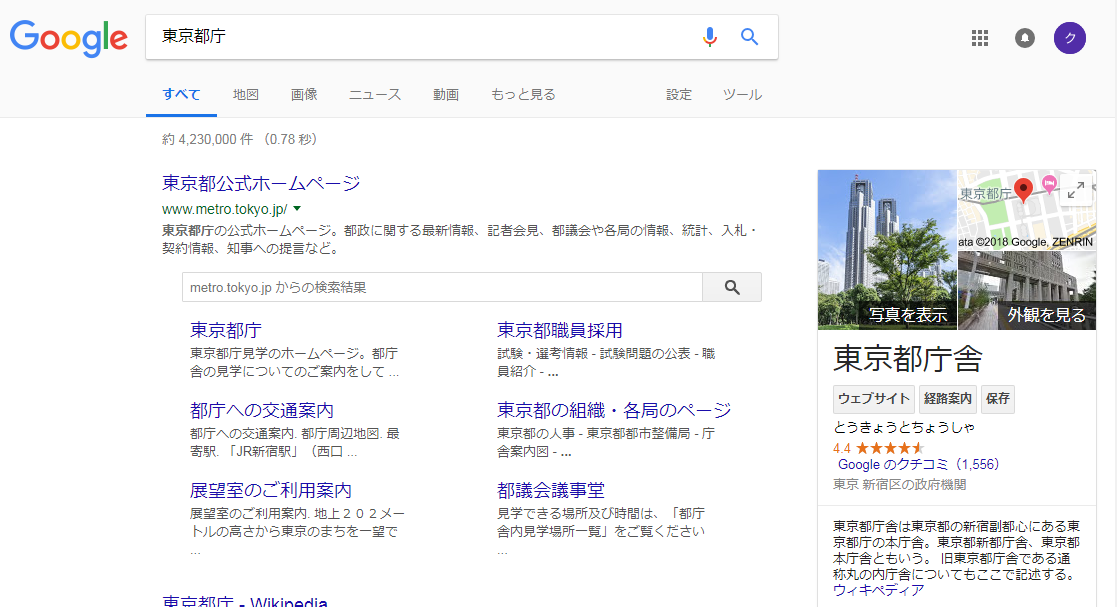This screenshot has height=607, width=1117.
Task: Click the green www.metro.tokyo.jp/ URL
Action: tap(224, 209)
